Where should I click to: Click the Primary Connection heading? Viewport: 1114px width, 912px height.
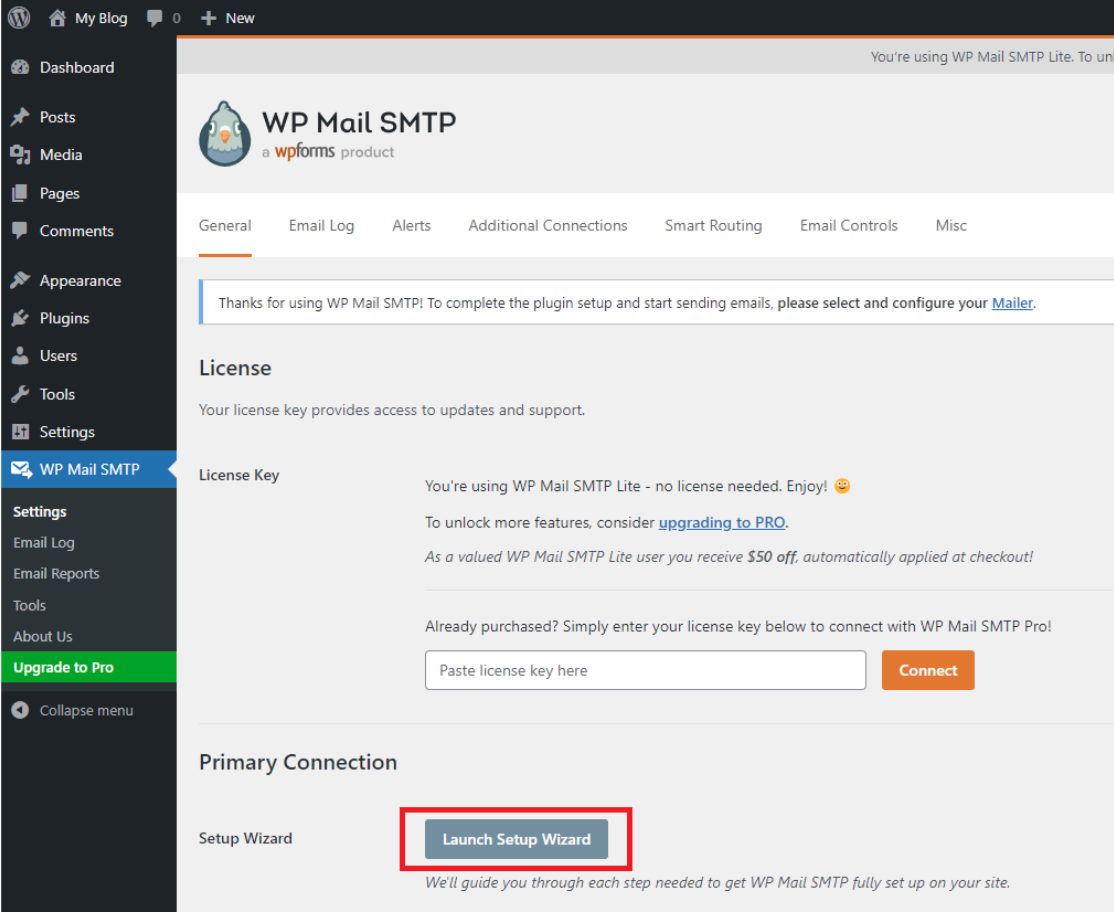(298, 762)
